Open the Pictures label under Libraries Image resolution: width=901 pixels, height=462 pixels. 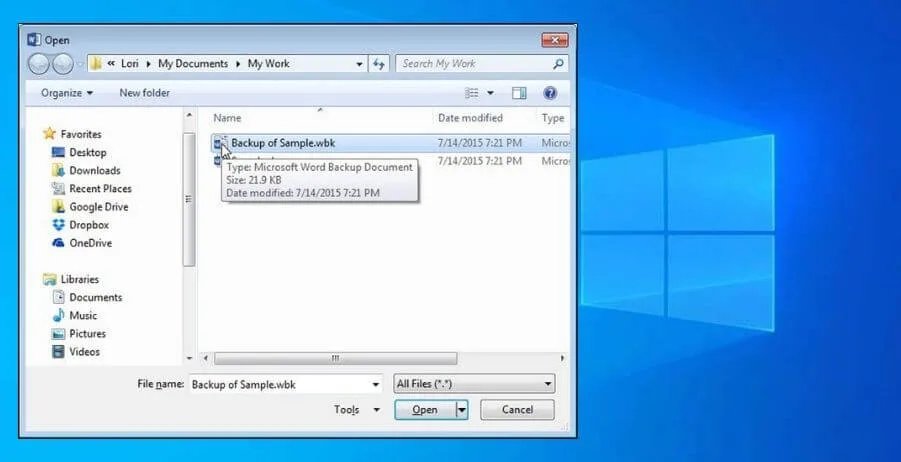click(x=87, y=333)
